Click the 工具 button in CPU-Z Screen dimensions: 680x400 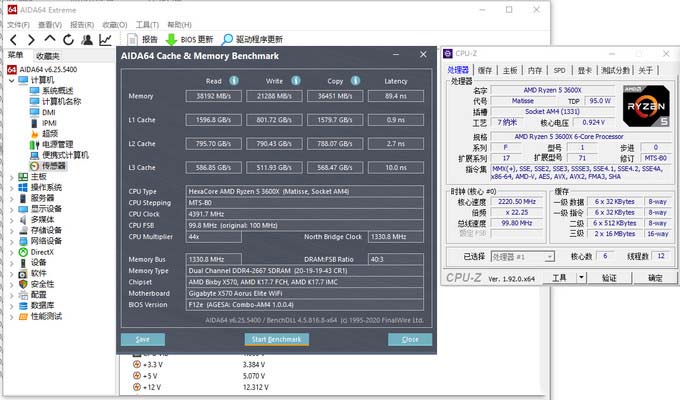(559, 278)
